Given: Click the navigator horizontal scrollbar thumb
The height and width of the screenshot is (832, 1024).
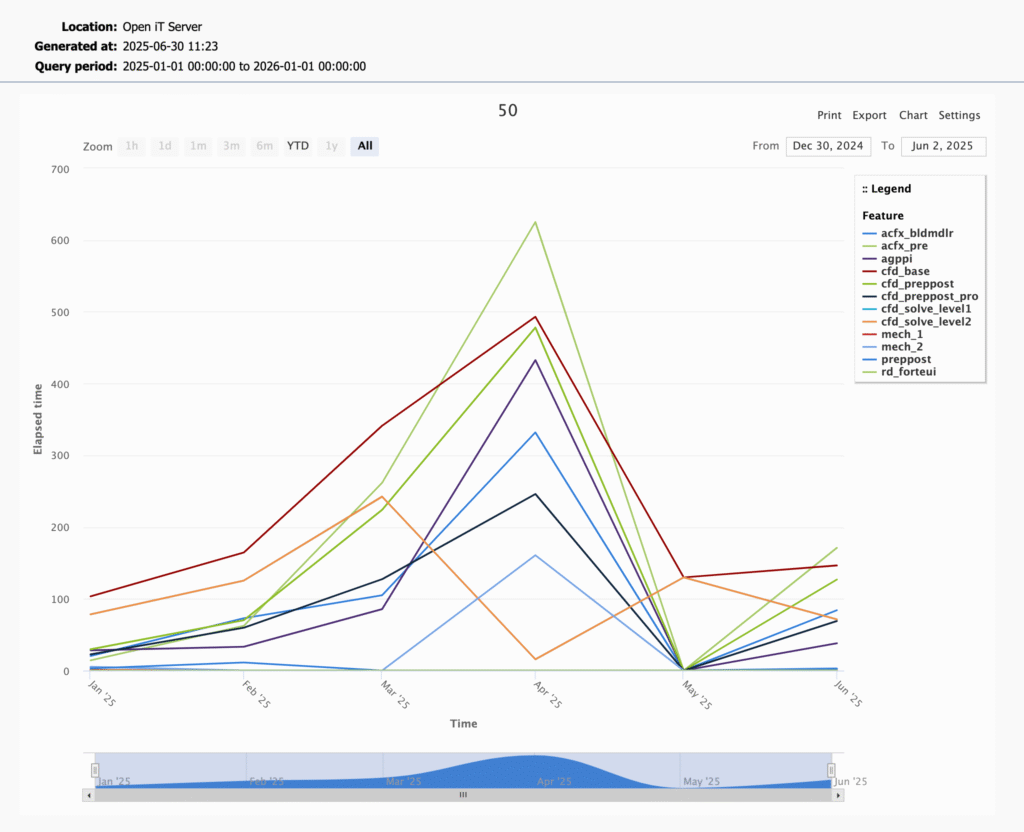Looking at the screenshot, I should point(463,795).
